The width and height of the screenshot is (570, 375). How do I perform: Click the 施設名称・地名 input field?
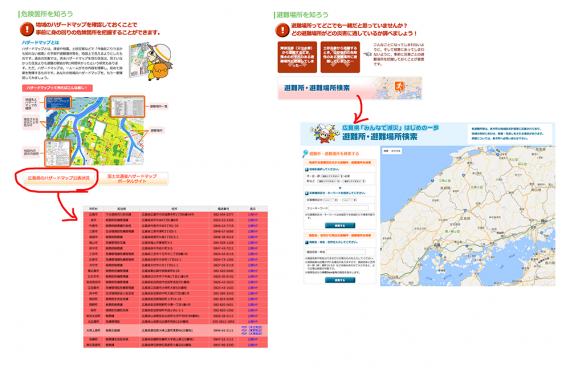click(346, 252)
